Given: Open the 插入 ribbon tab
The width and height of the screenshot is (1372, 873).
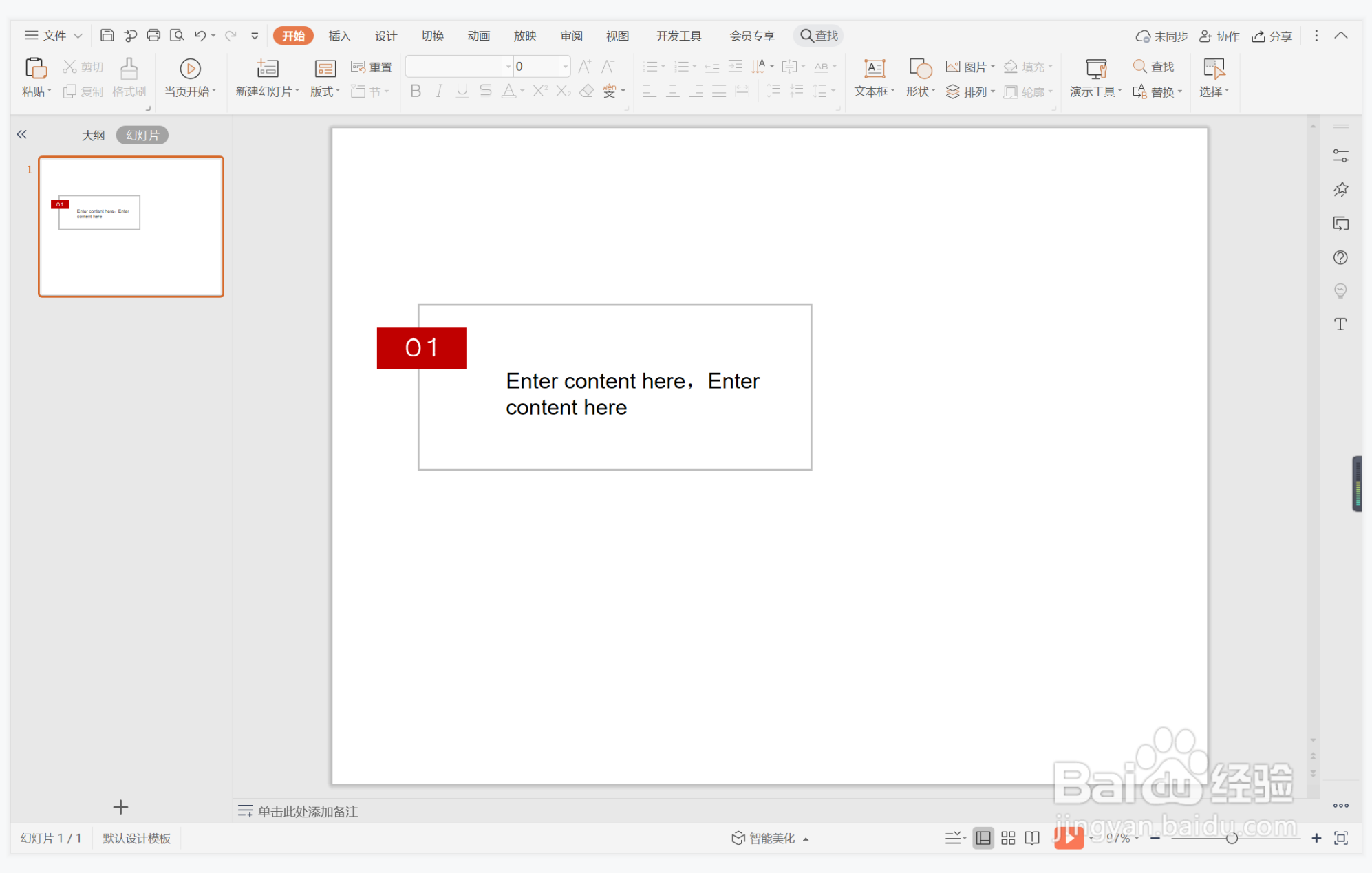Looking at the screenshot, I should coord(339,36).
